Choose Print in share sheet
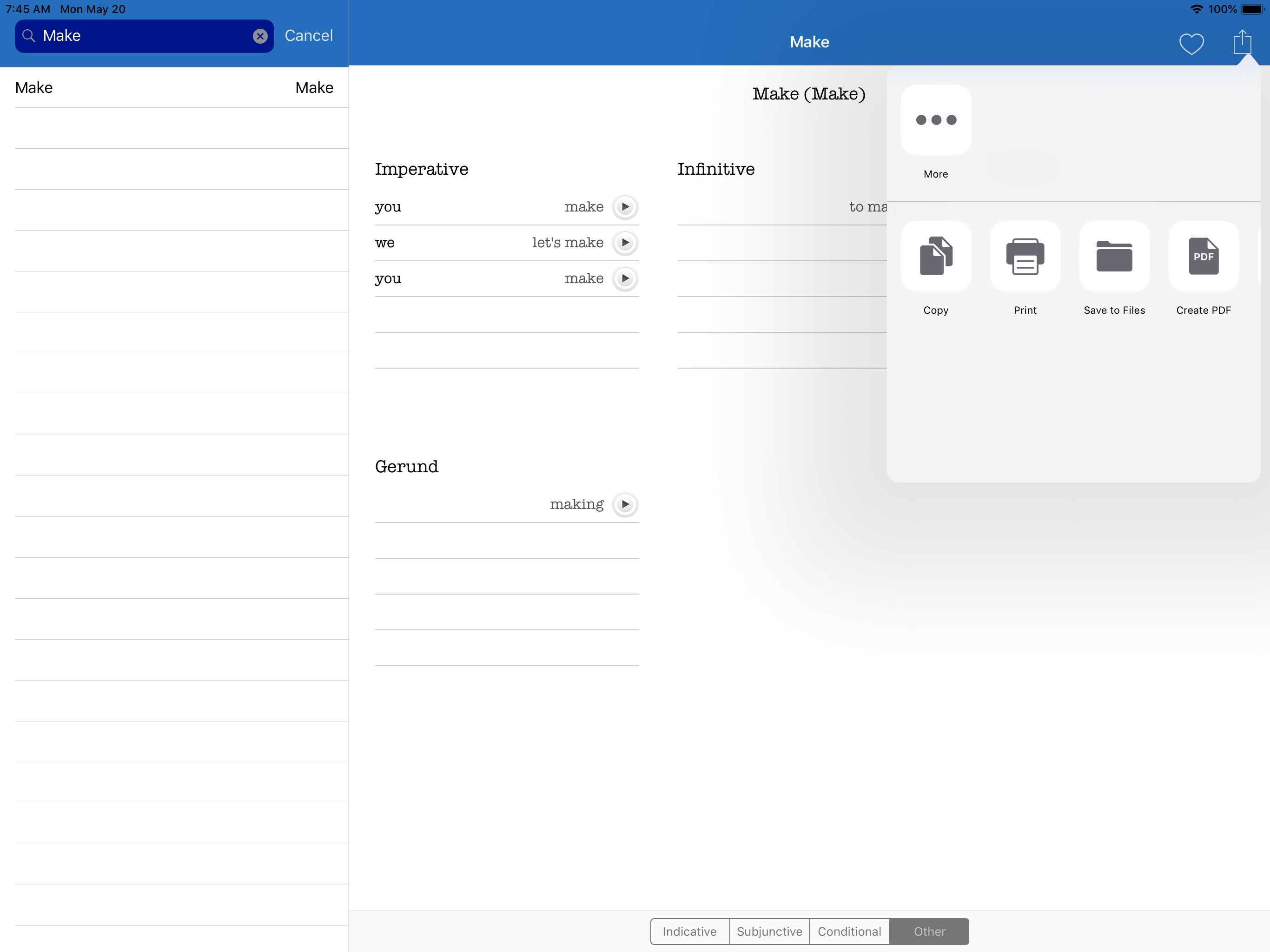This screenshot has width=1270, height=952. (x=1025, y=256)
